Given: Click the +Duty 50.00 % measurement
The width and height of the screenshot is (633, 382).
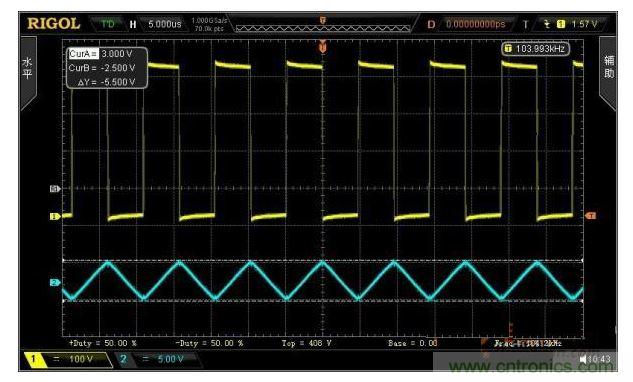Looking at the screenshot, I should [x=103, y=343].
